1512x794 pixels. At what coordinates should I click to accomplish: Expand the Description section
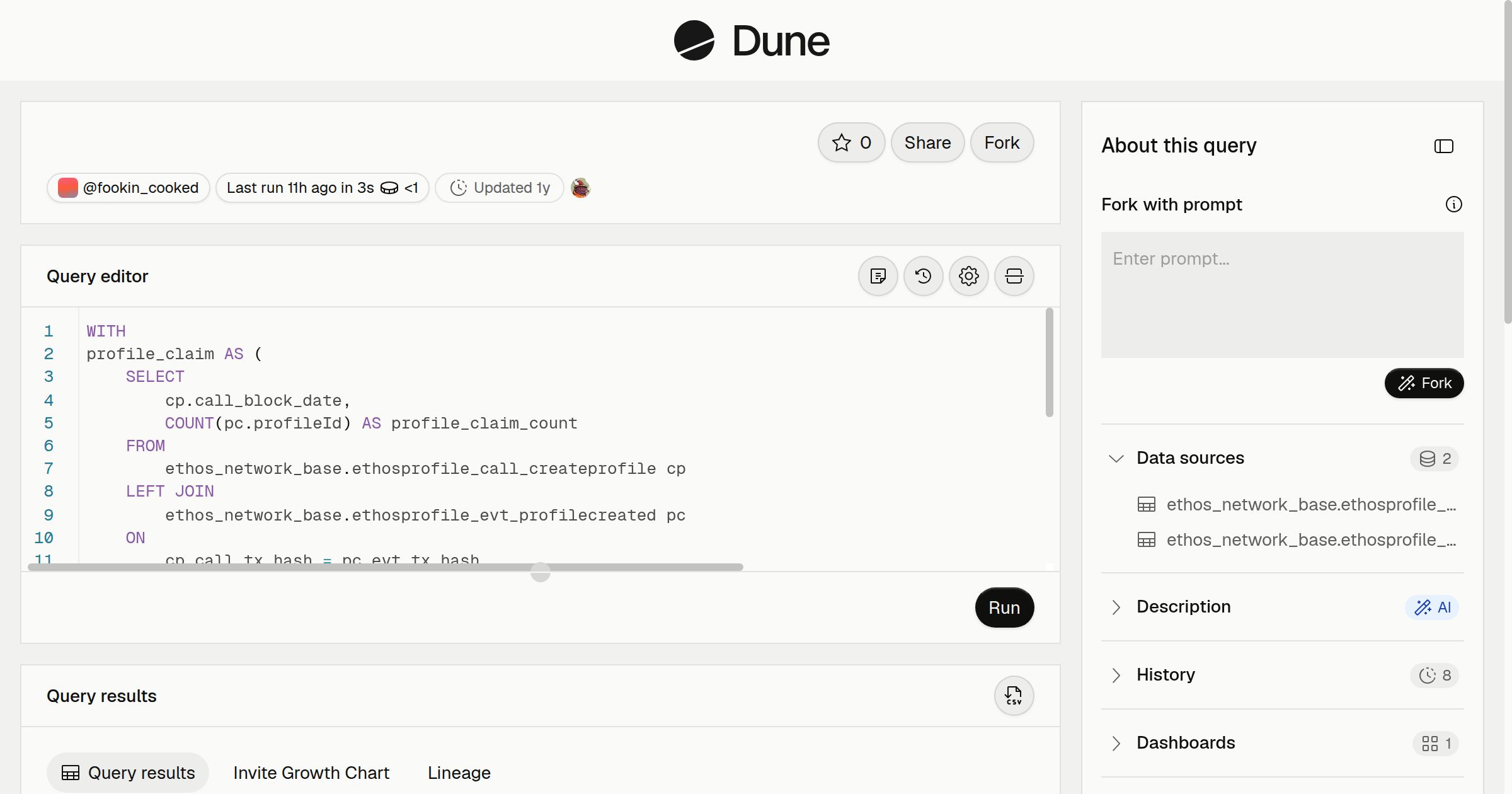click(1116, 607)
